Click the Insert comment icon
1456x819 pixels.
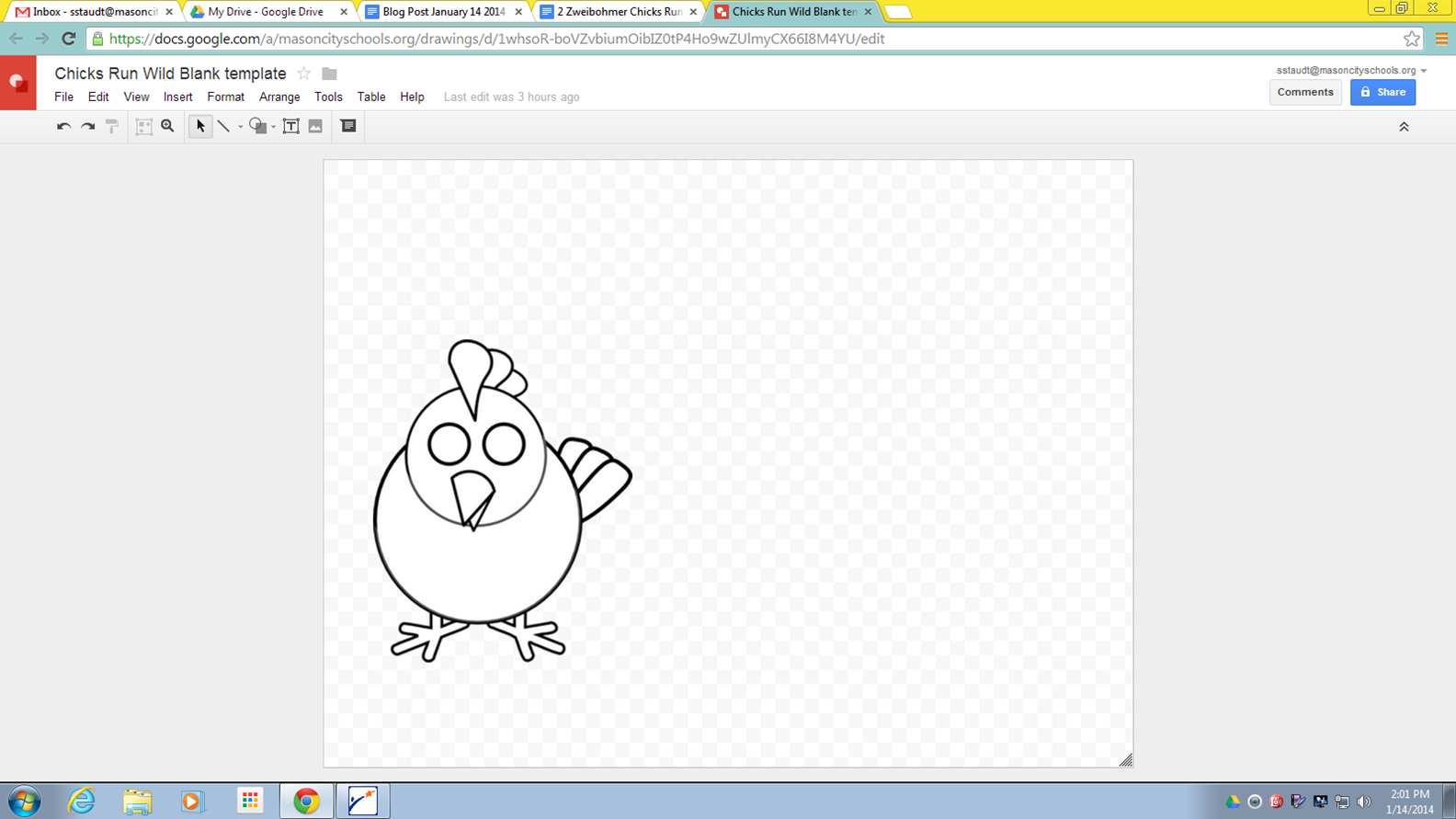point(348,126)
